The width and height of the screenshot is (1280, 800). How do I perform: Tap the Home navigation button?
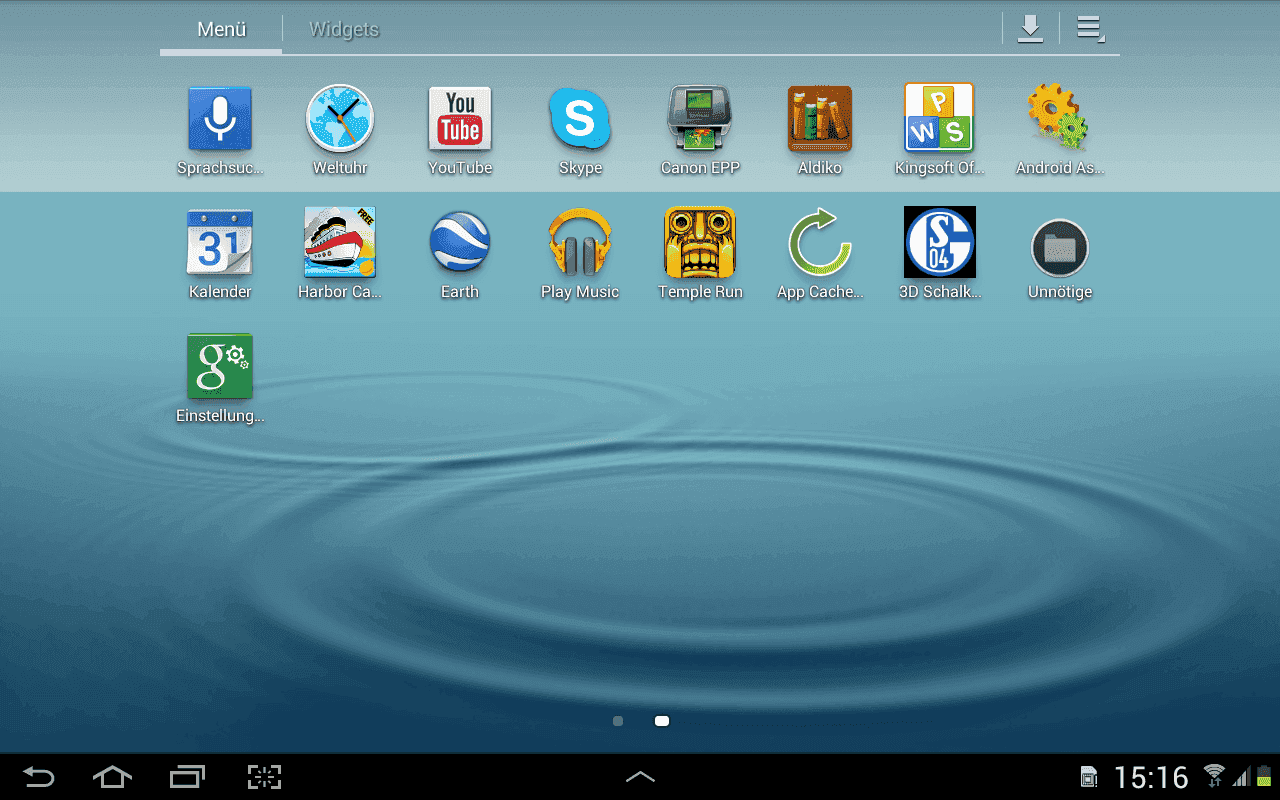112,777
